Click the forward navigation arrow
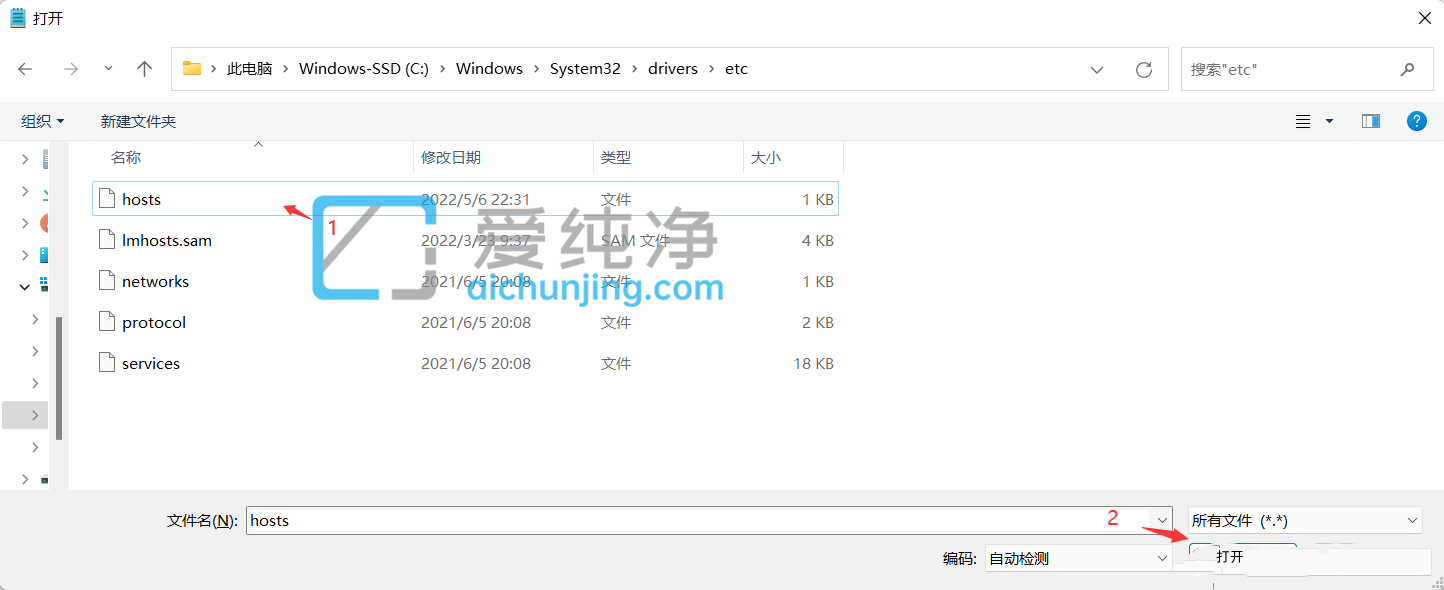This screenshot has width=1444, height=590. tap(70, 68)
